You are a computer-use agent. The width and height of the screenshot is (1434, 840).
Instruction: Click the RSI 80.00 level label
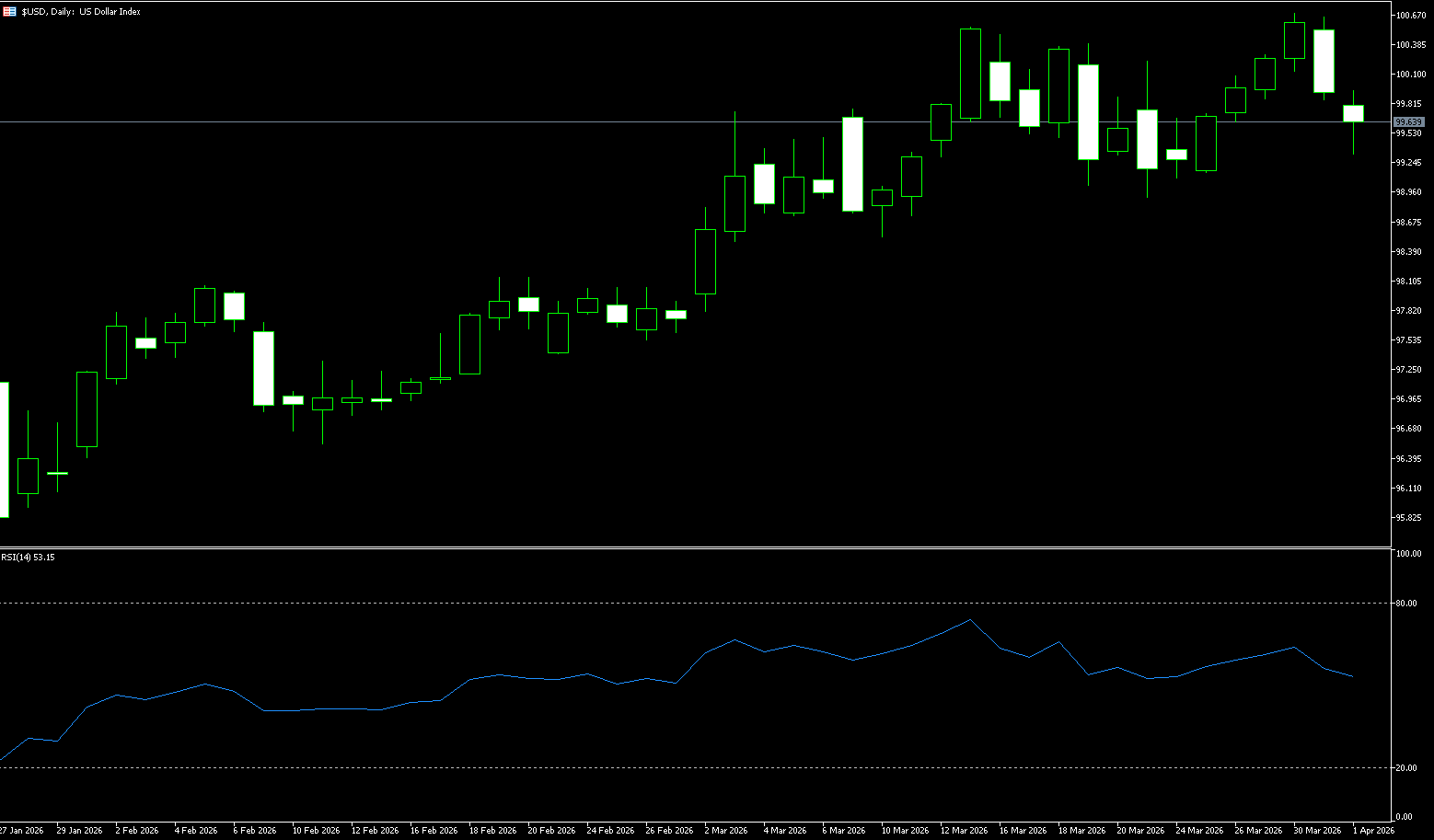[x=1406, y=604]
